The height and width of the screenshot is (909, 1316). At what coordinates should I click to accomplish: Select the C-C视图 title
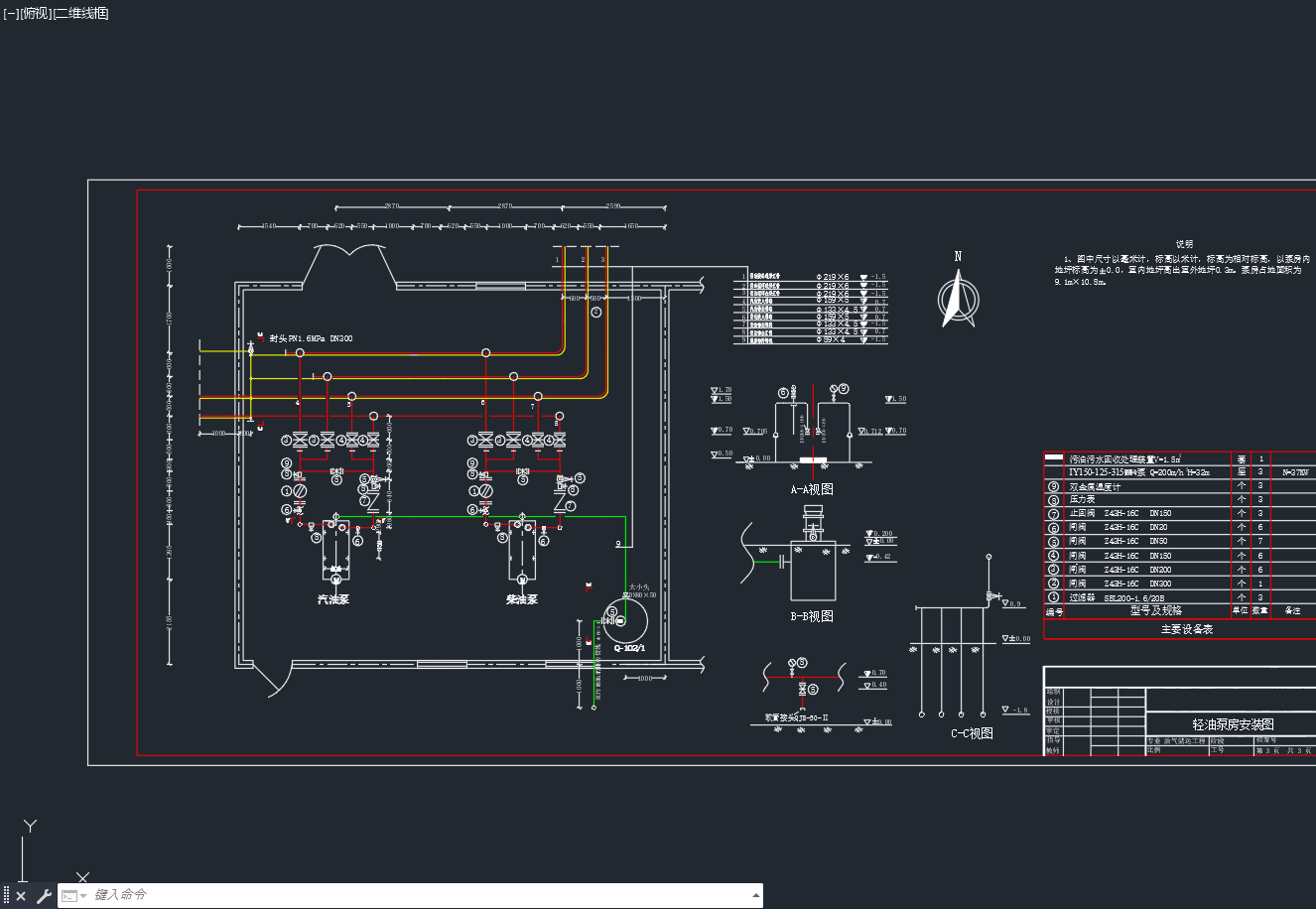tap(972, 733)
